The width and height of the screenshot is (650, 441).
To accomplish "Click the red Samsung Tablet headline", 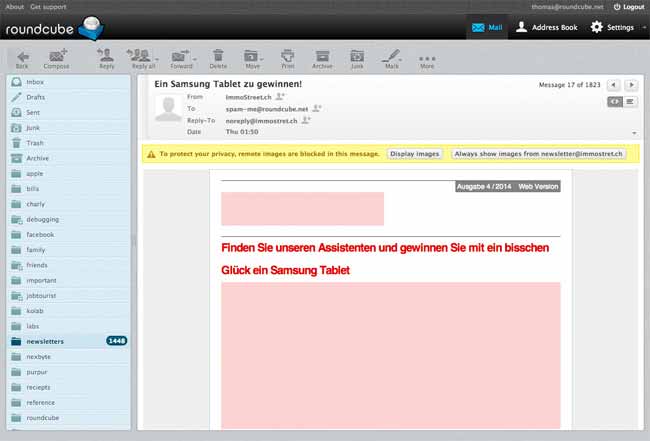I will 385,259.
